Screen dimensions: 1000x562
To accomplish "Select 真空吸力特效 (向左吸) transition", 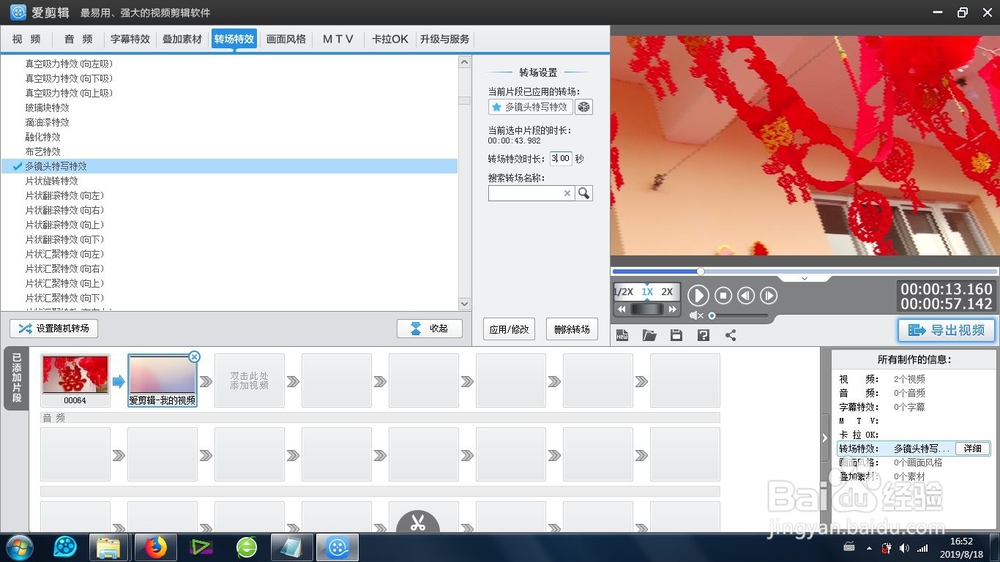I will pyautogui.click(x=69, y=64).
